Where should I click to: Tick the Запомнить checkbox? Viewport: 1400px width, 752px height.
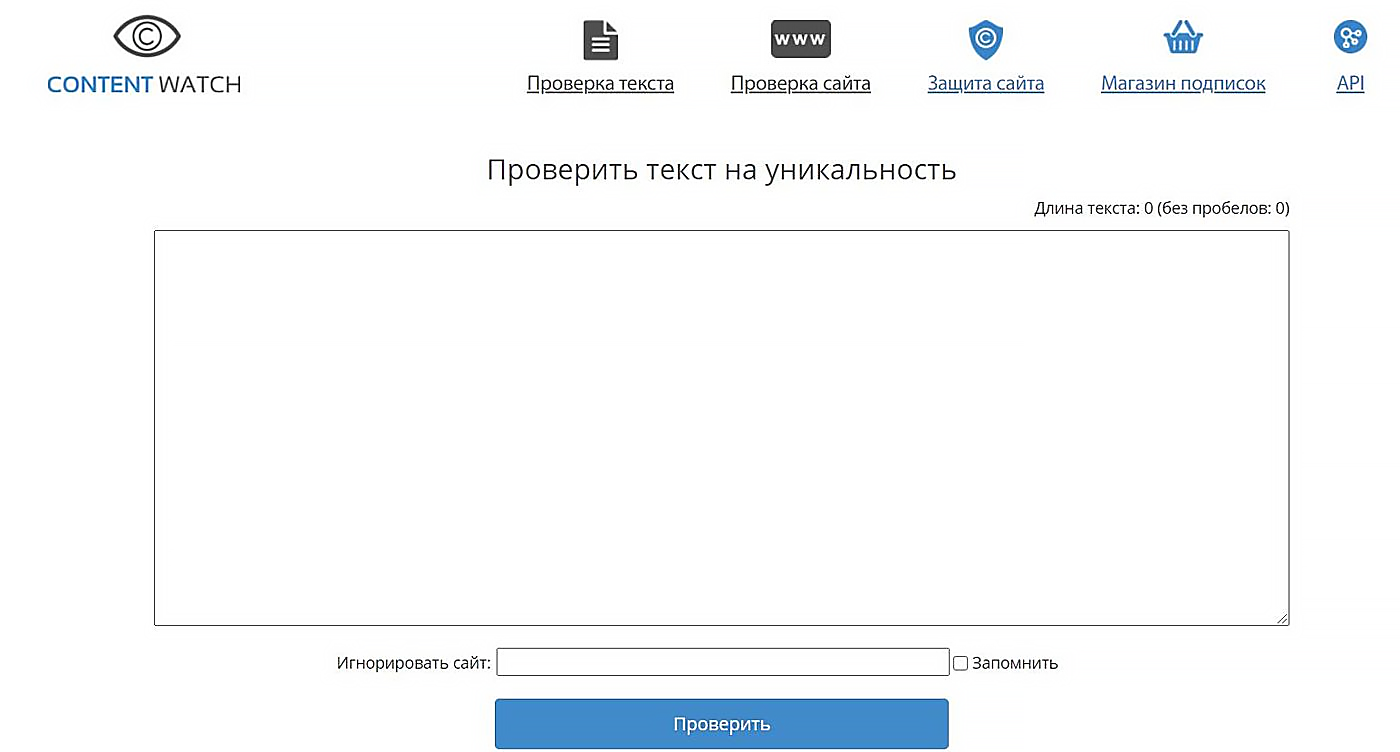click(960, 663)
